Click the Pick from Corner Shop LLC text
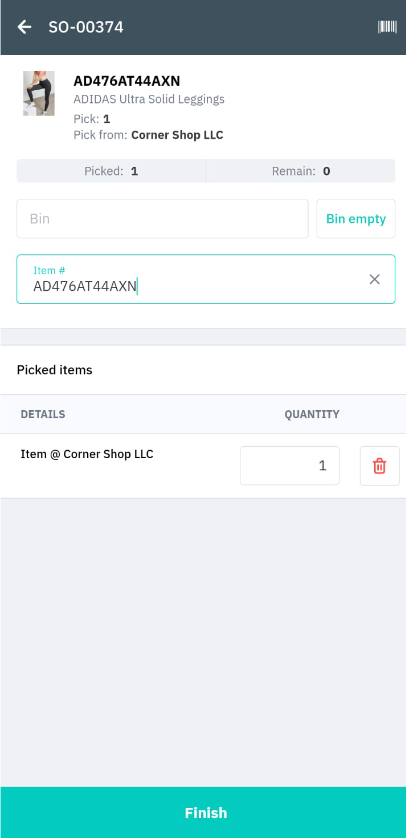Image resolution: width=406 pixels, height=838 pixels. tap(149, 135)
